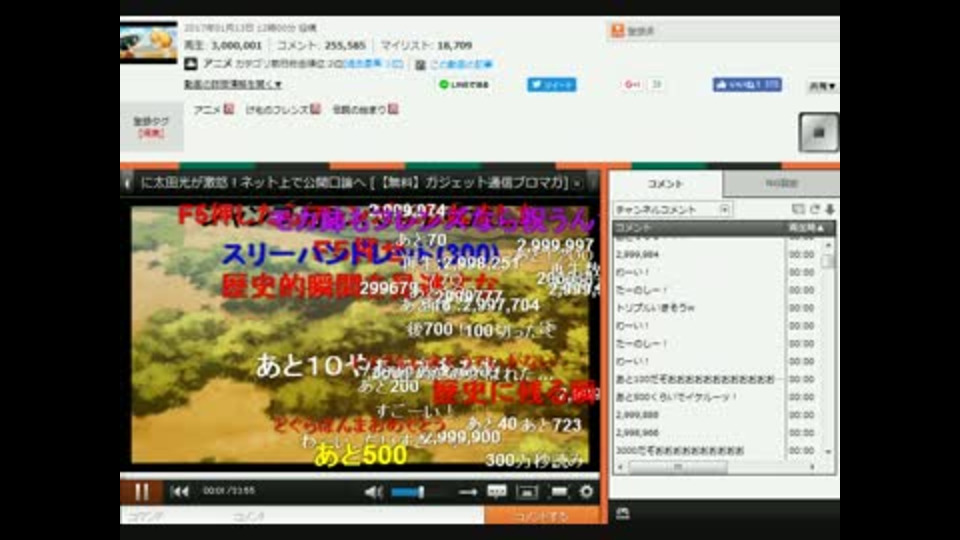Expand the video detail information link

[x=233, y=84]
